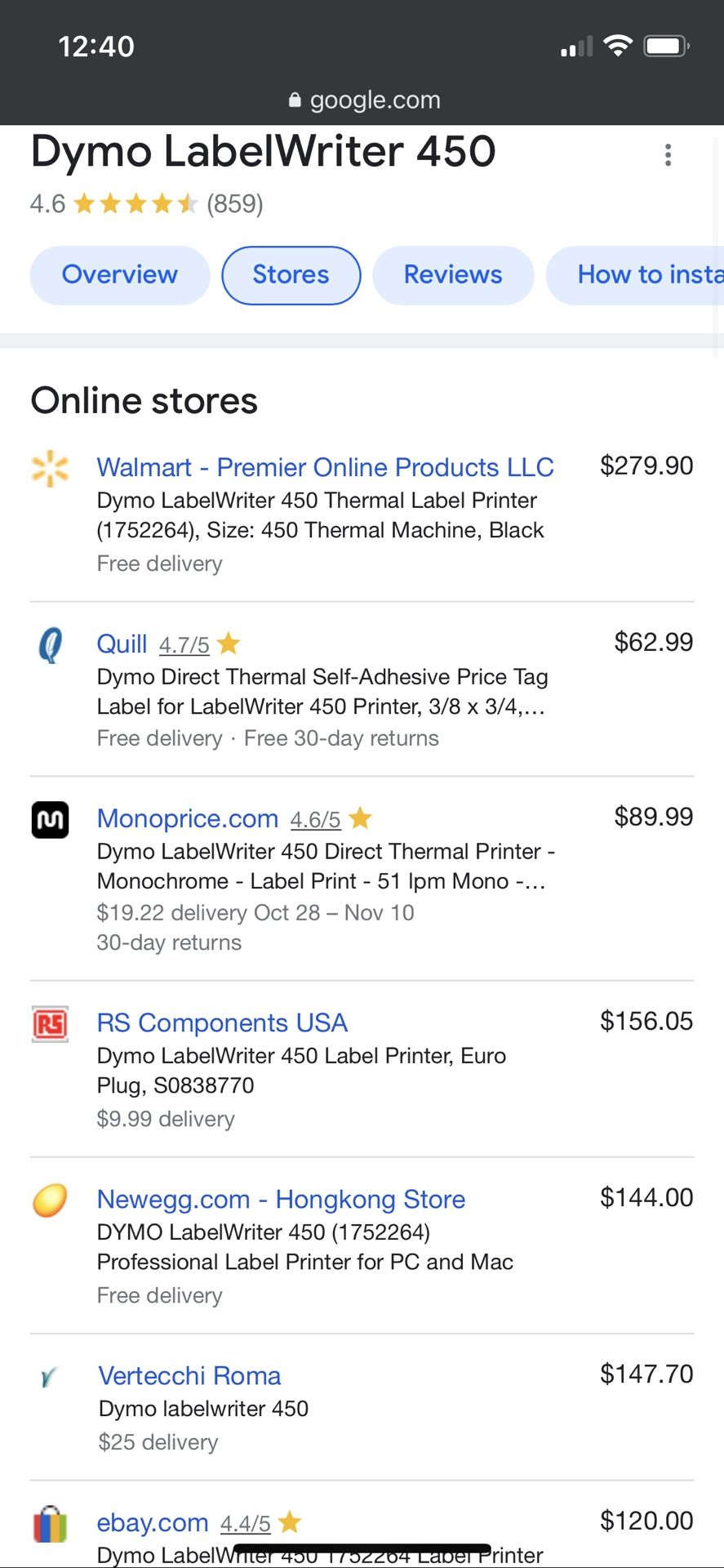Select the Stores tab
The height and width of the screenshot is (1568, 724).
tap(291, 275)
